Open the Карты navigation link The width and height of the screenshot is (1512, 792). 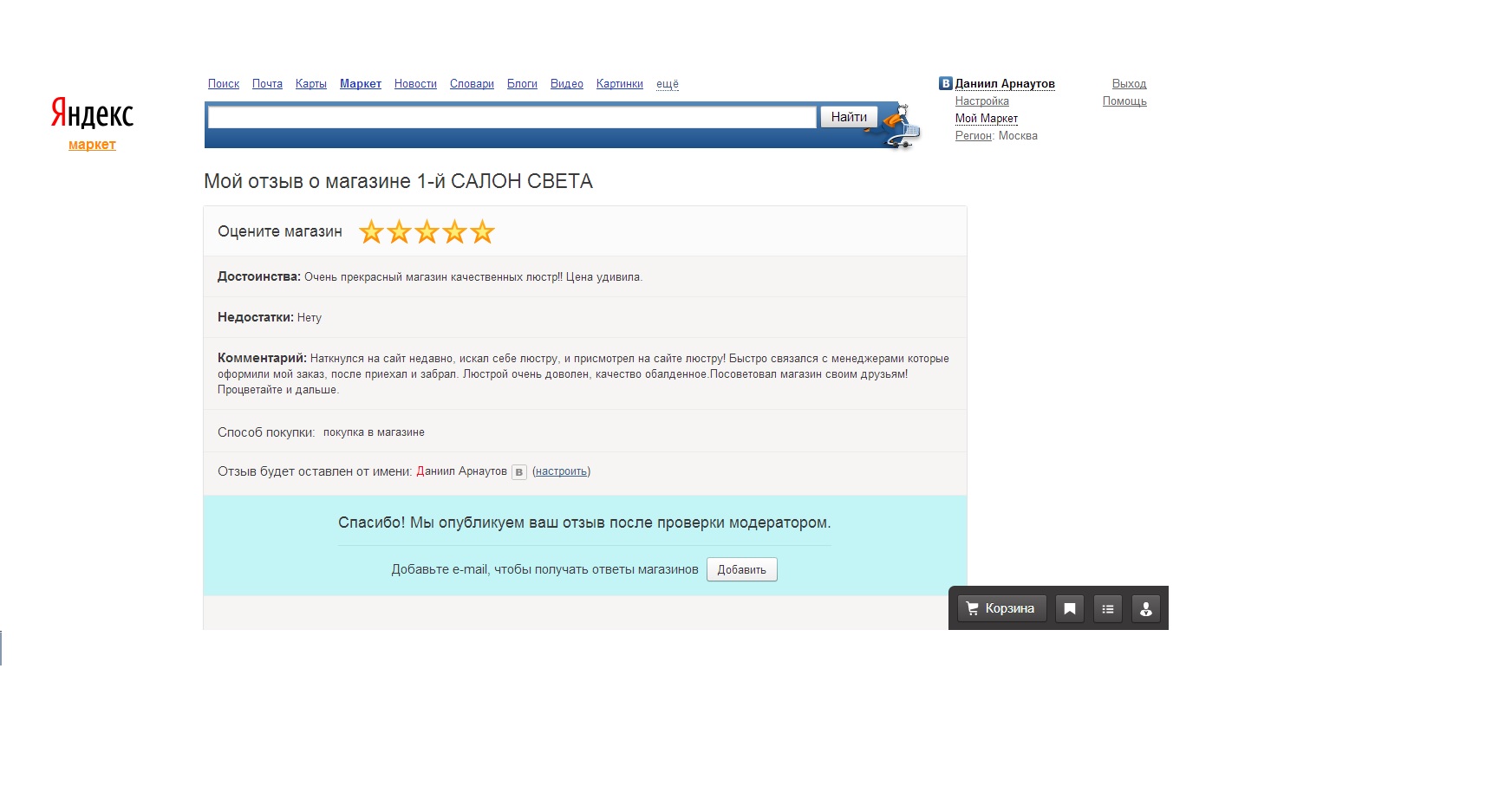pyautogui.click(x=311, y=84)
